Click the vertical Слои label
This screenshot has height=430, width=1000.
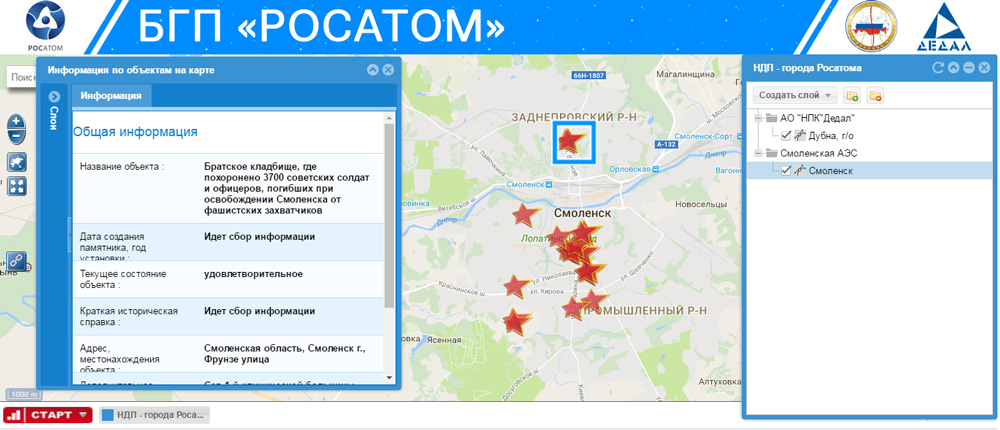[x=54, y=119]
